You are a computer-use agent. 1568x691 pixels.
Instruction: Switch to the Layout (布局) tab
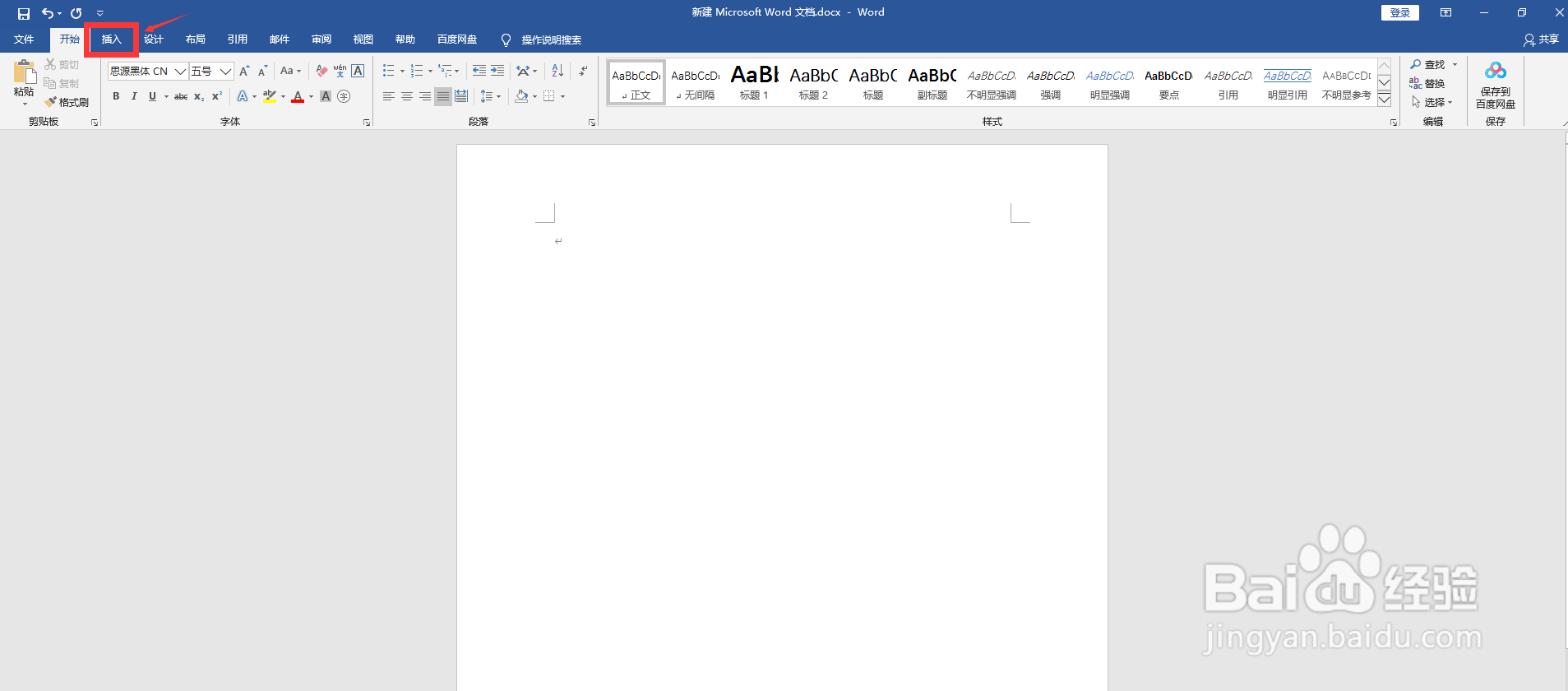click(196, 39)
